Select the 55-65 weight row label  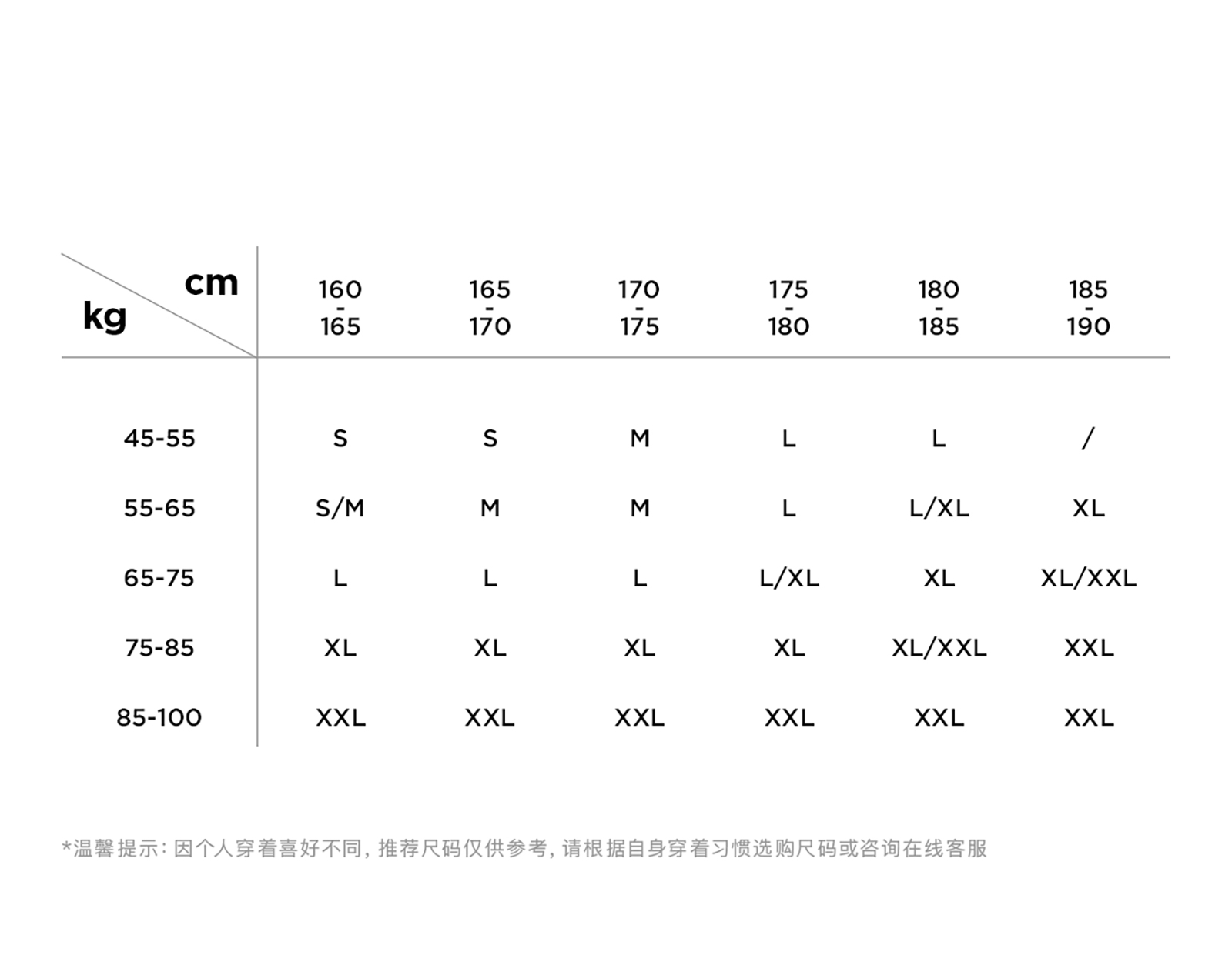pos(159,508)
